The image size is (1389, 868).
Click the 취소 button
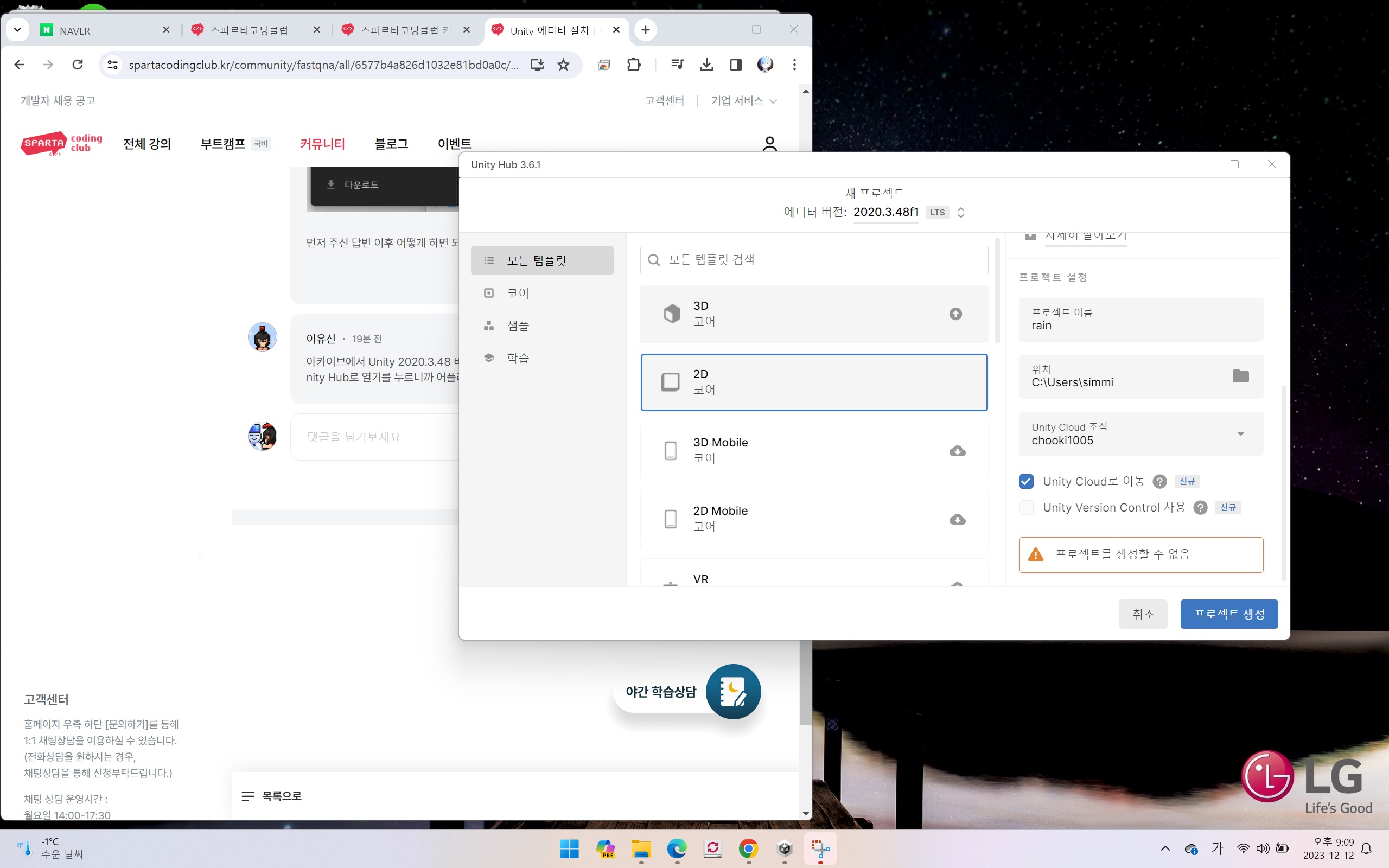pos(1143,614)
